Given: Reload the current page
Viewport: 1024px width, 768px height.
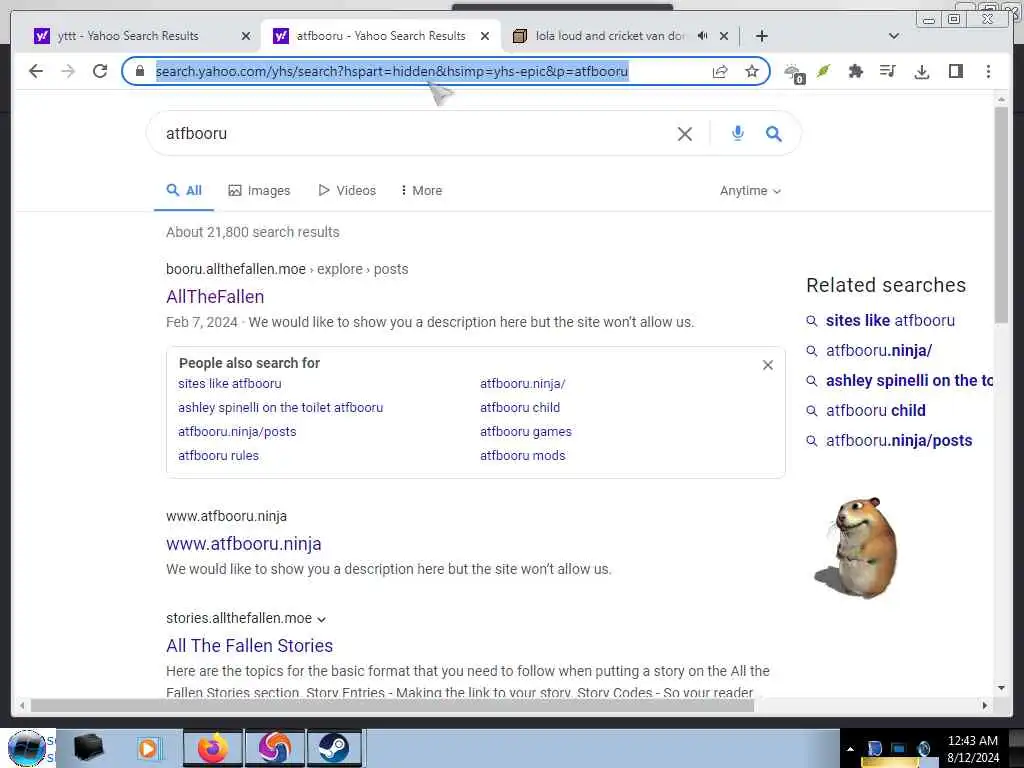Looking at the screenshot, I should (x=100, y=71).
